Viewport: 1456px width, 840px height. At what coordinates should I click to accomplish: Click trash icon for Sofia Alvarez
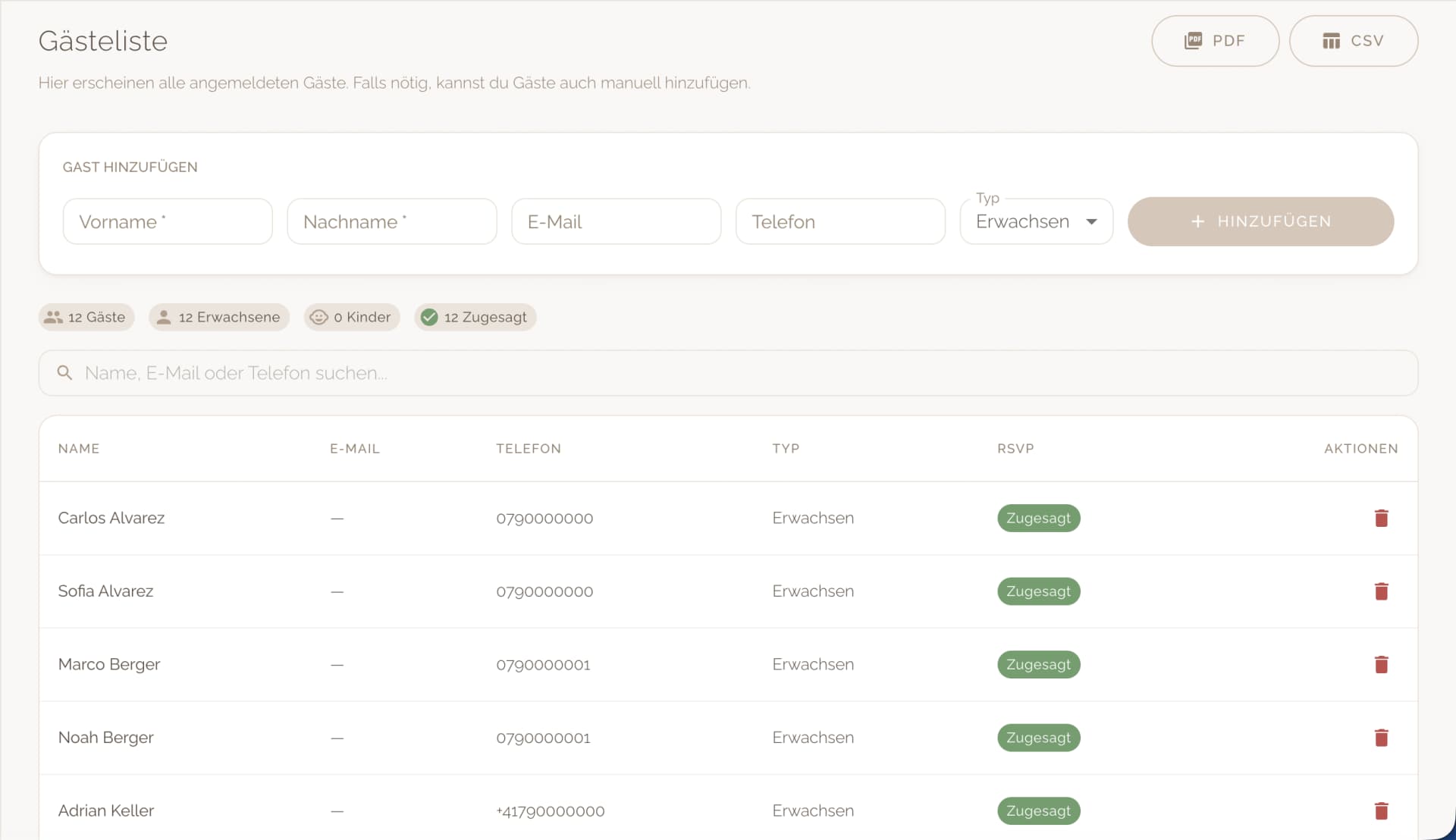(x=1381, y=591)
